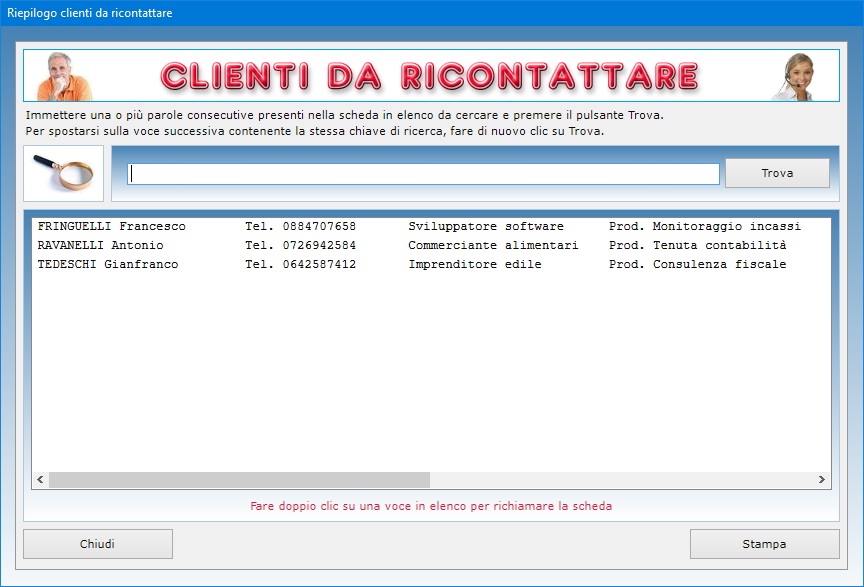Select the TEDESCHI Gianfranco client entry

pos(431,264)
